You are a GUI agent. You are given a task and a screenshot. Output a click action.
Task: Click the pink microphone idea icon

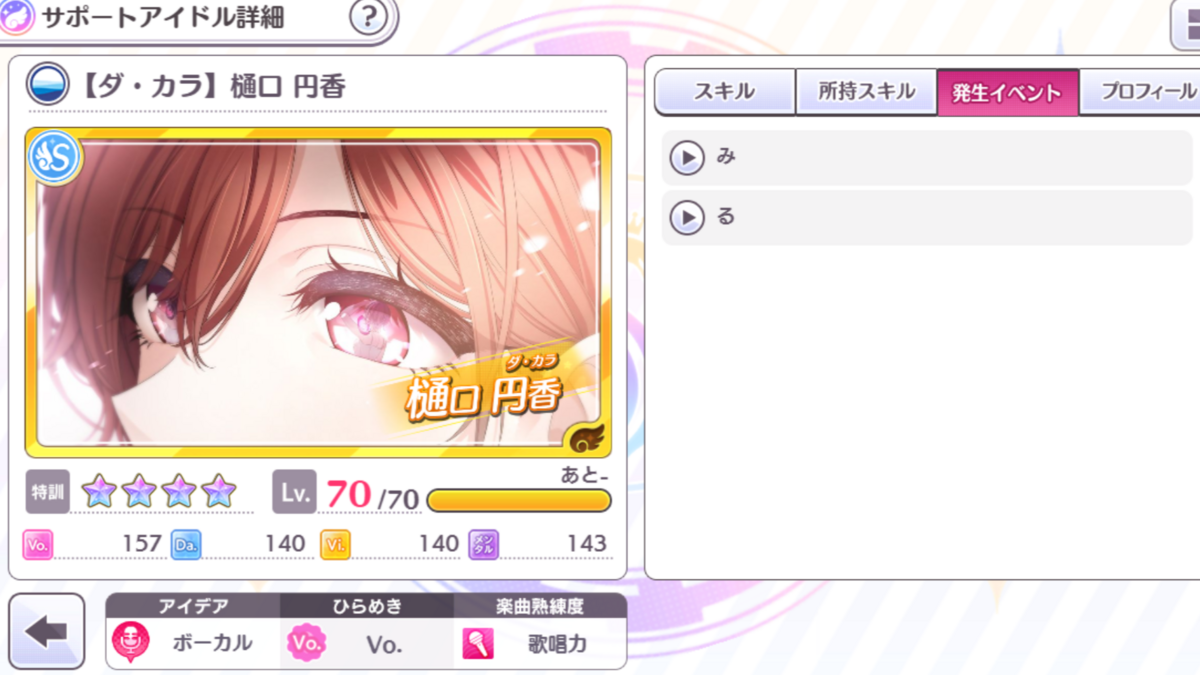[x=131, y=643]
